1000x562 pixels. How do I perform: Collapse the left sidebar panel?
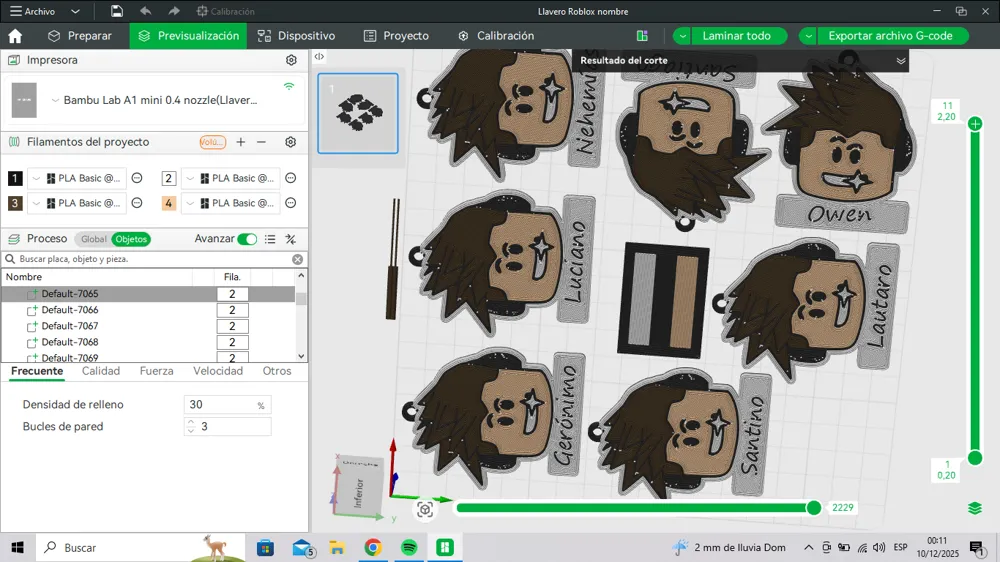pos(320,57)
